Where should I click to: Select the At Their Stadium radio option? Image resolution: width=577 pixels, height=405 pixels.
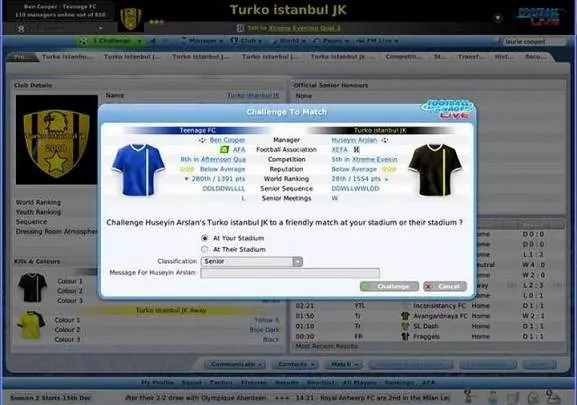(205, 249)
